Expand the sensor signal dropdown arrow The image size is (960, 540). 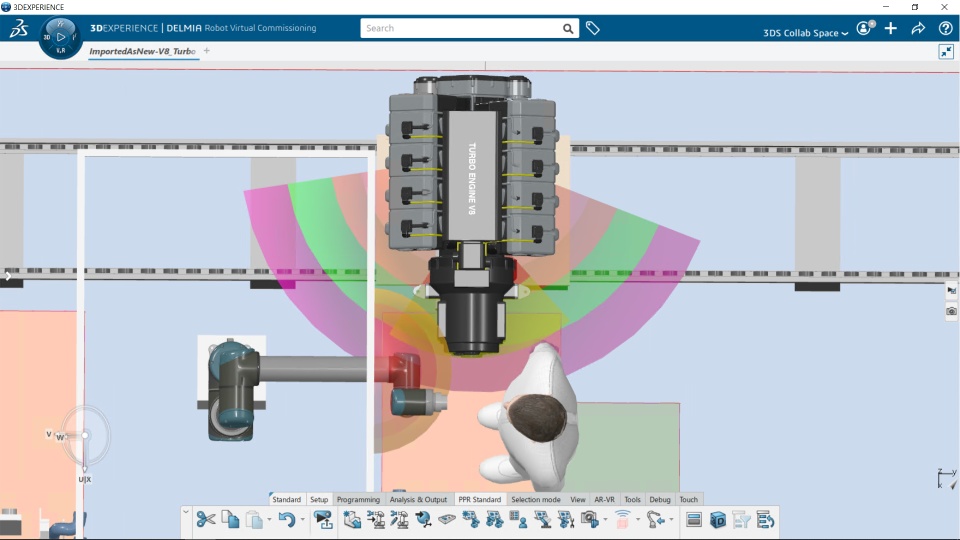[x=638, y=520]
